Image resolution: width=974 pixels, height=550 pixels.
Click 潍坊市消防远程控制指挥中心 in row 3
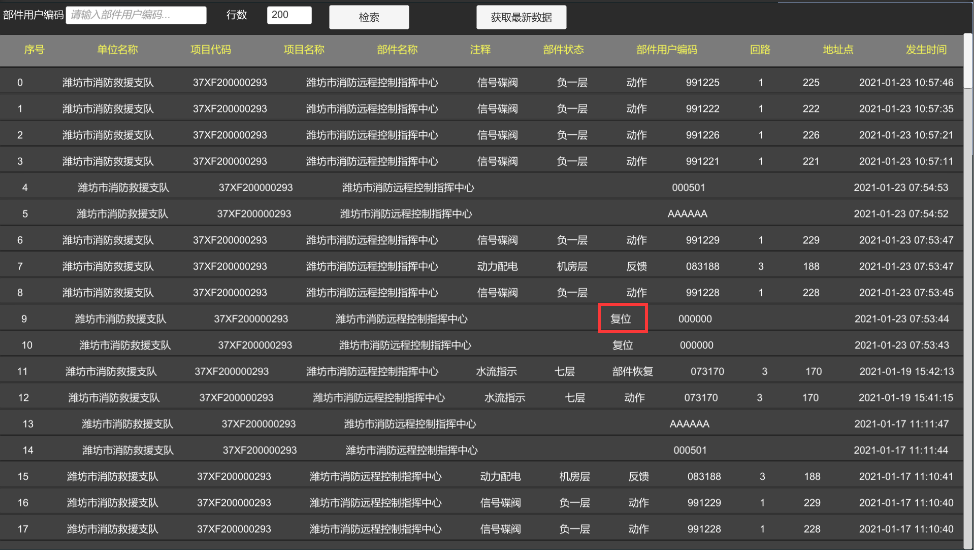coord(372,162)
